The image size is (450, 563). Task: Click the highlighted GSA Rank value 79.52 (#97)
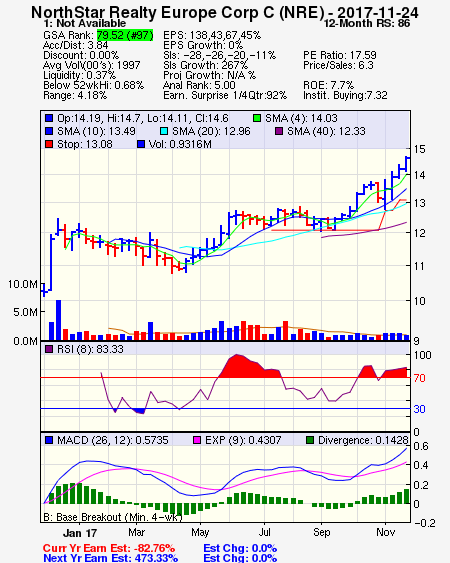(125, 35)
